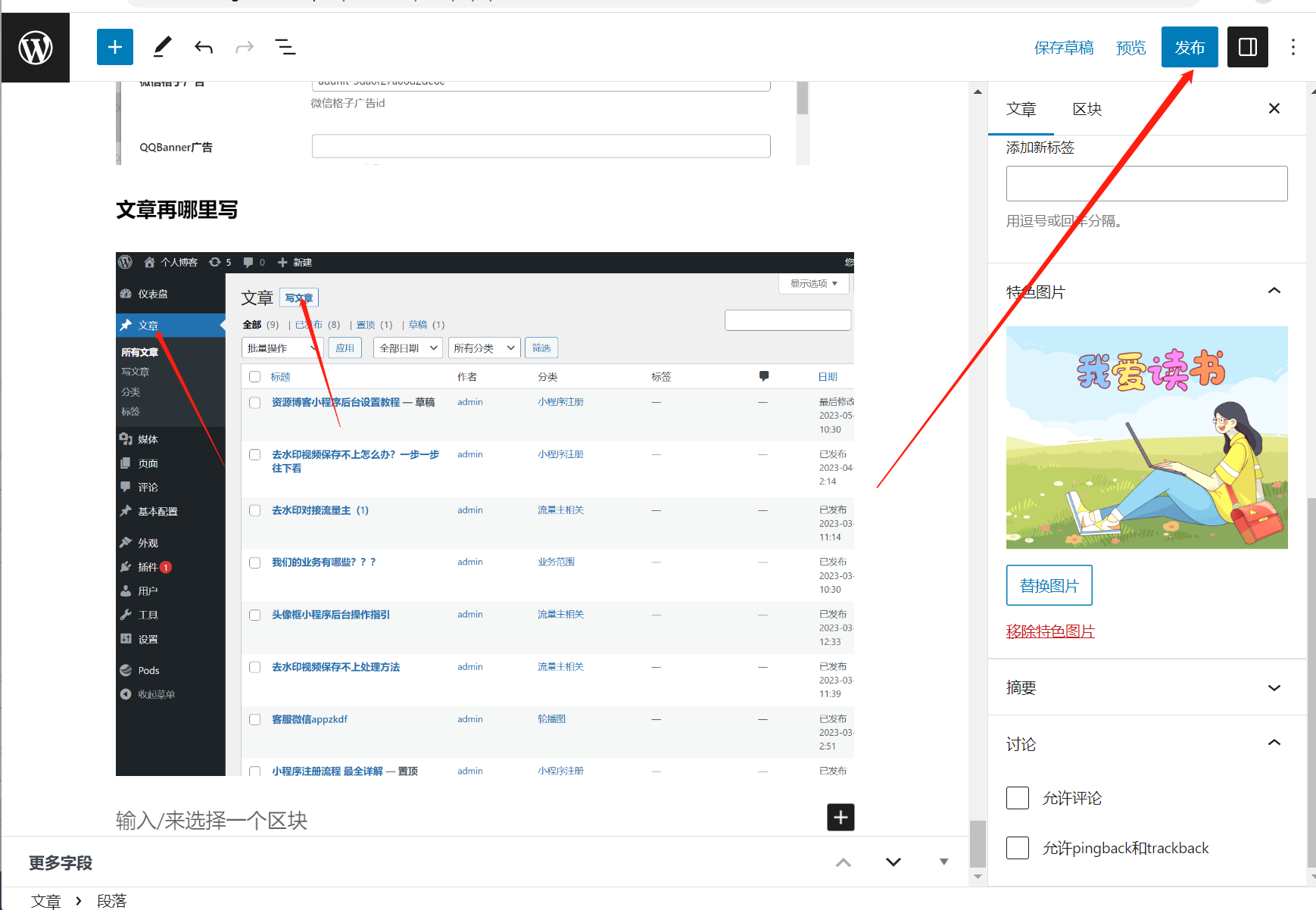Click the 移除特色图片 link

(x=1050, y=631)
